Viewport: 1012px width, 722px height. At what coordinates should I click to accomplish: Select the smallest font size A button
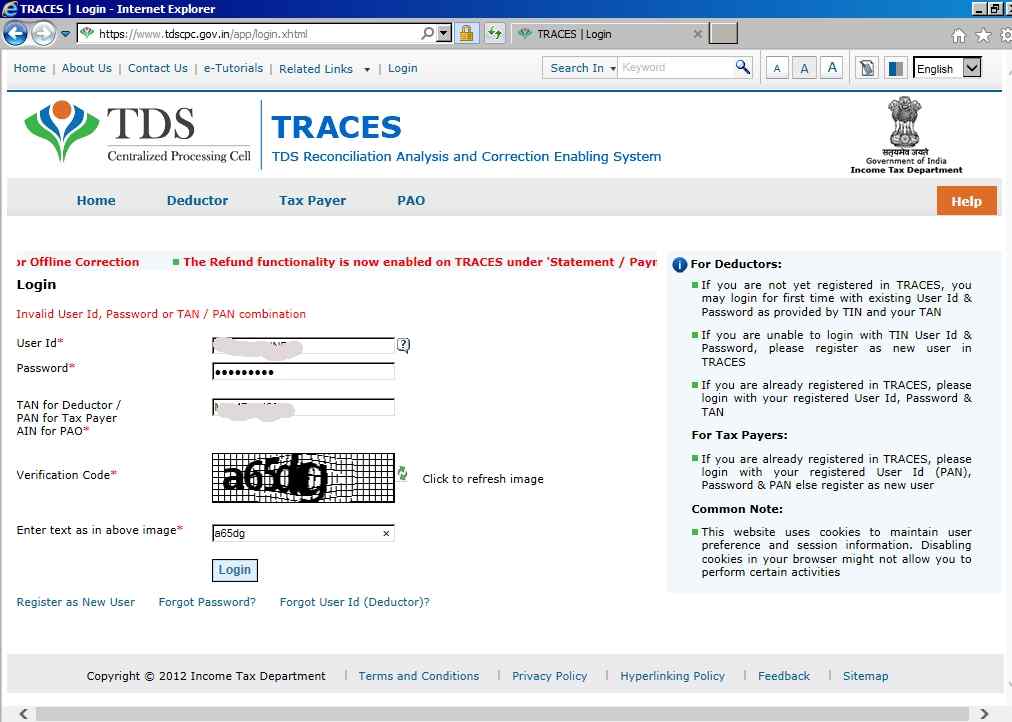777,68
